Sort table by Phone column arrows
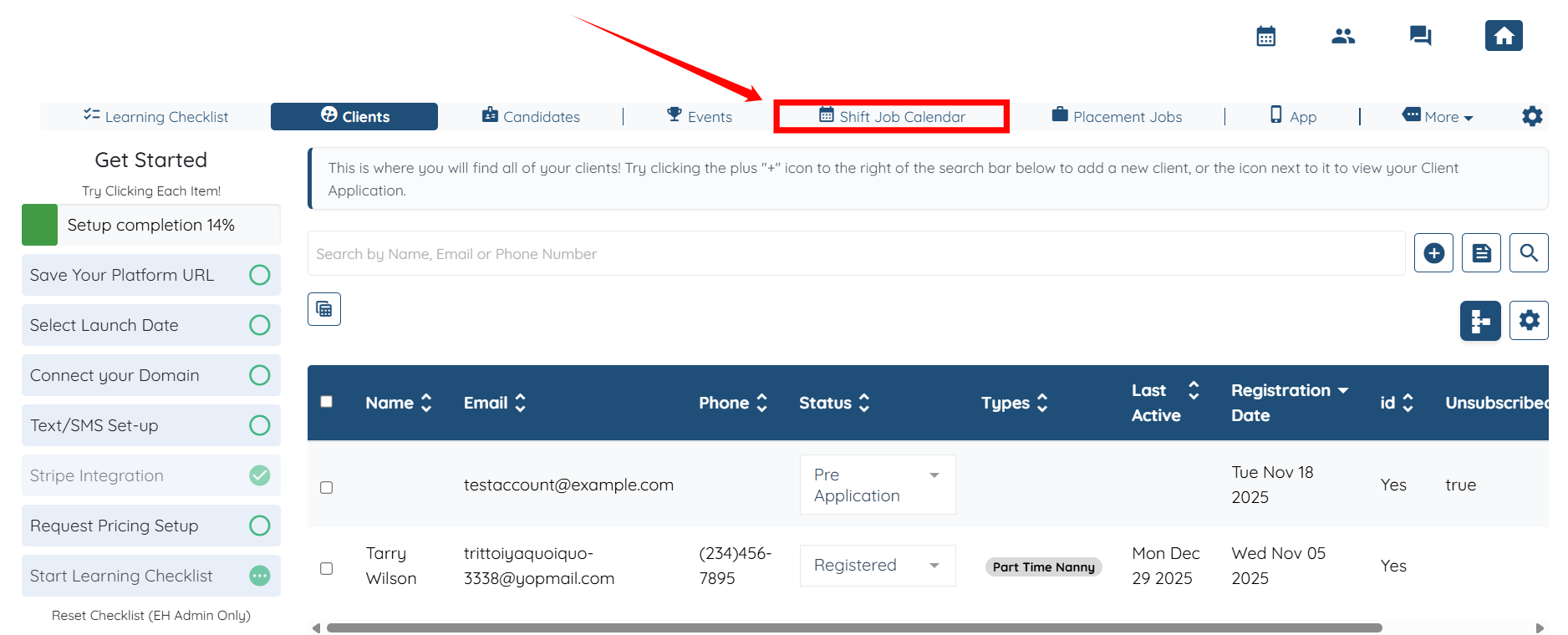Screen dimensions: 1568x635 coord(761,403)
